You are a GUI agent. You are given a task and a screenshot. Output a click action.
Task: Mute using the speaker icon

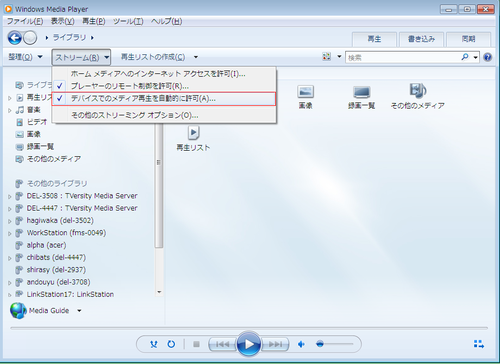pos(301,344)
